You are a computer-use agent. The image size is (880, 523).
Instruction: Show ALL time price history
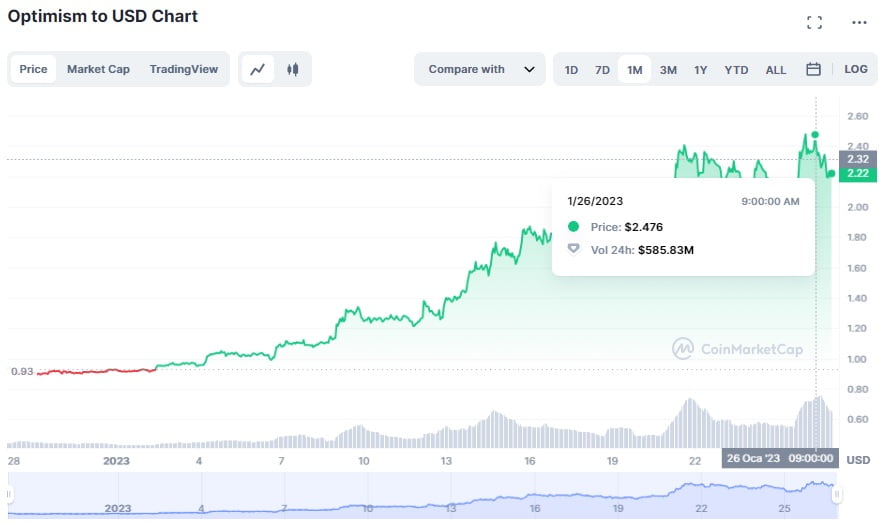tap(776, 70)
